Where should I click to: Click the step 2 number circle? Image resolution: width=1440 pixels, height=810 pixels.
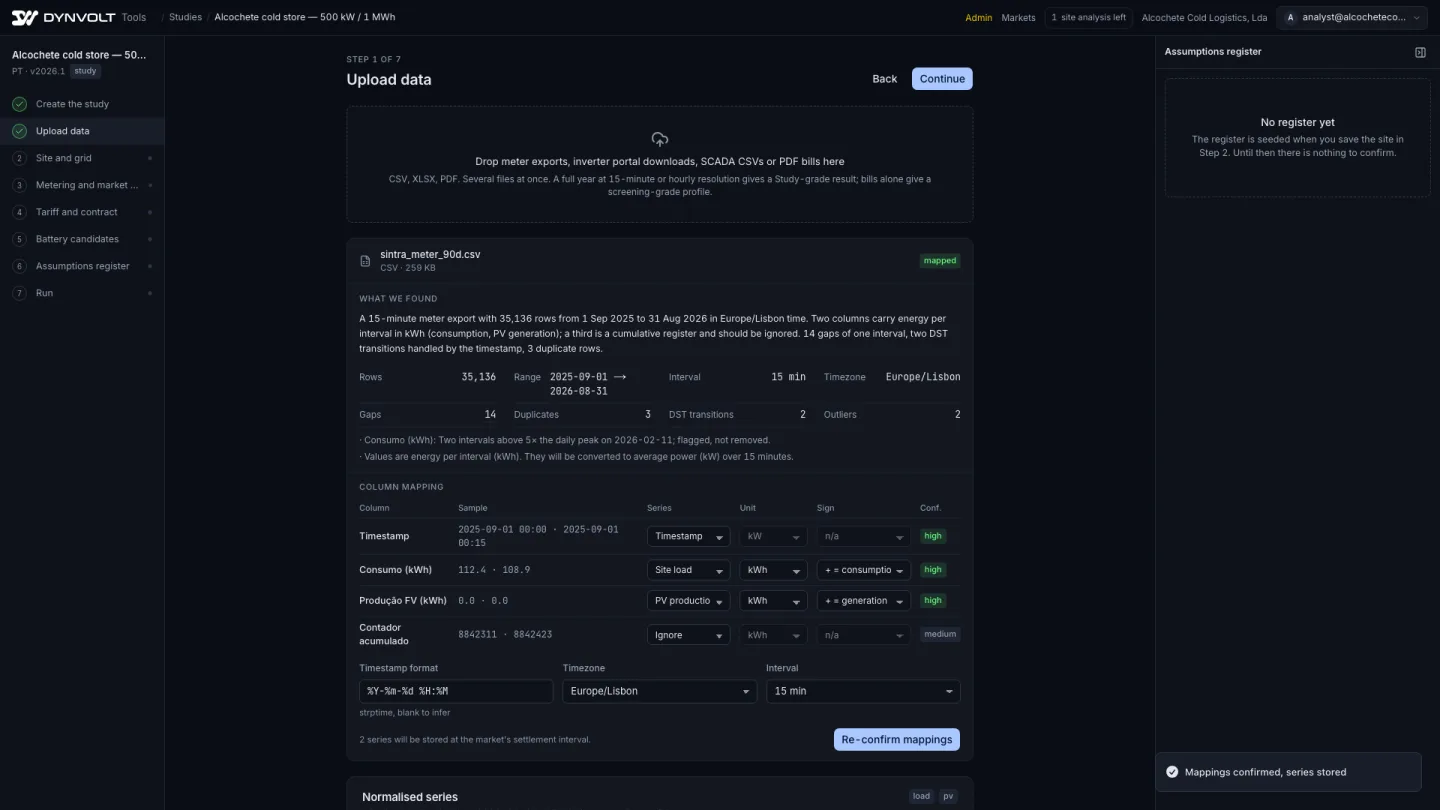coord(19,158)
